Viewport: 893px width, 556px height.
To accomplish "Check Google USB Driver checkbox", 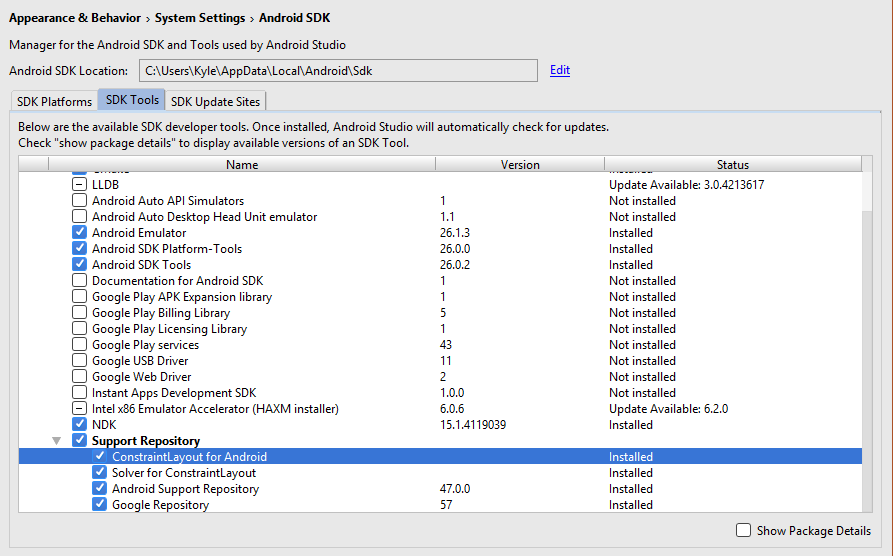I will (79, 360).
